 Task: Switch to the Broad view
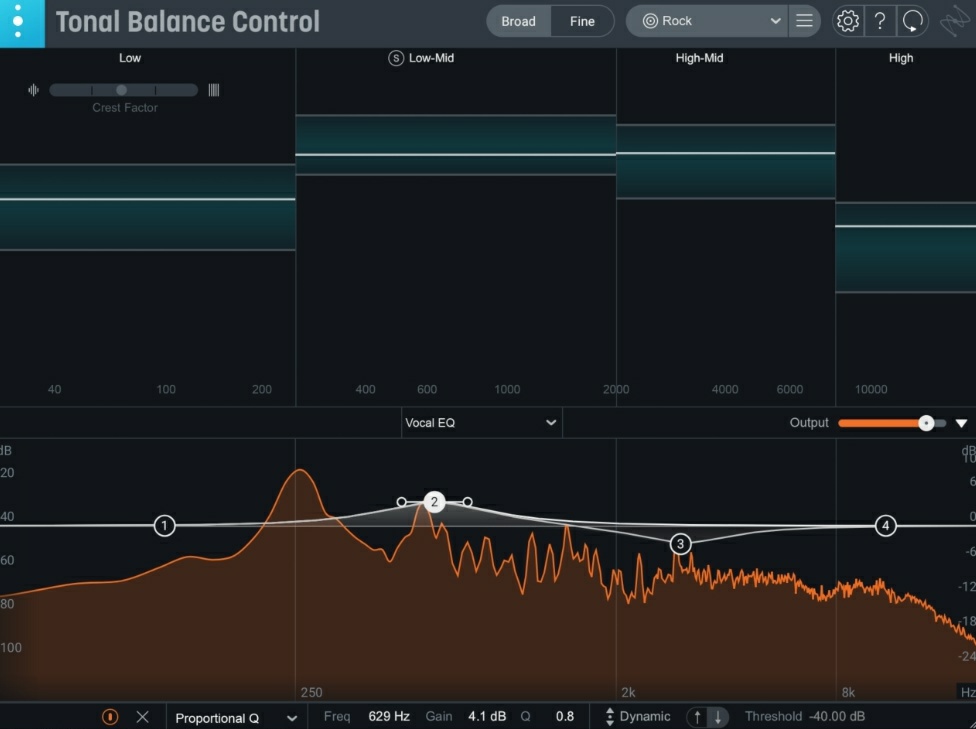(518, 21)
